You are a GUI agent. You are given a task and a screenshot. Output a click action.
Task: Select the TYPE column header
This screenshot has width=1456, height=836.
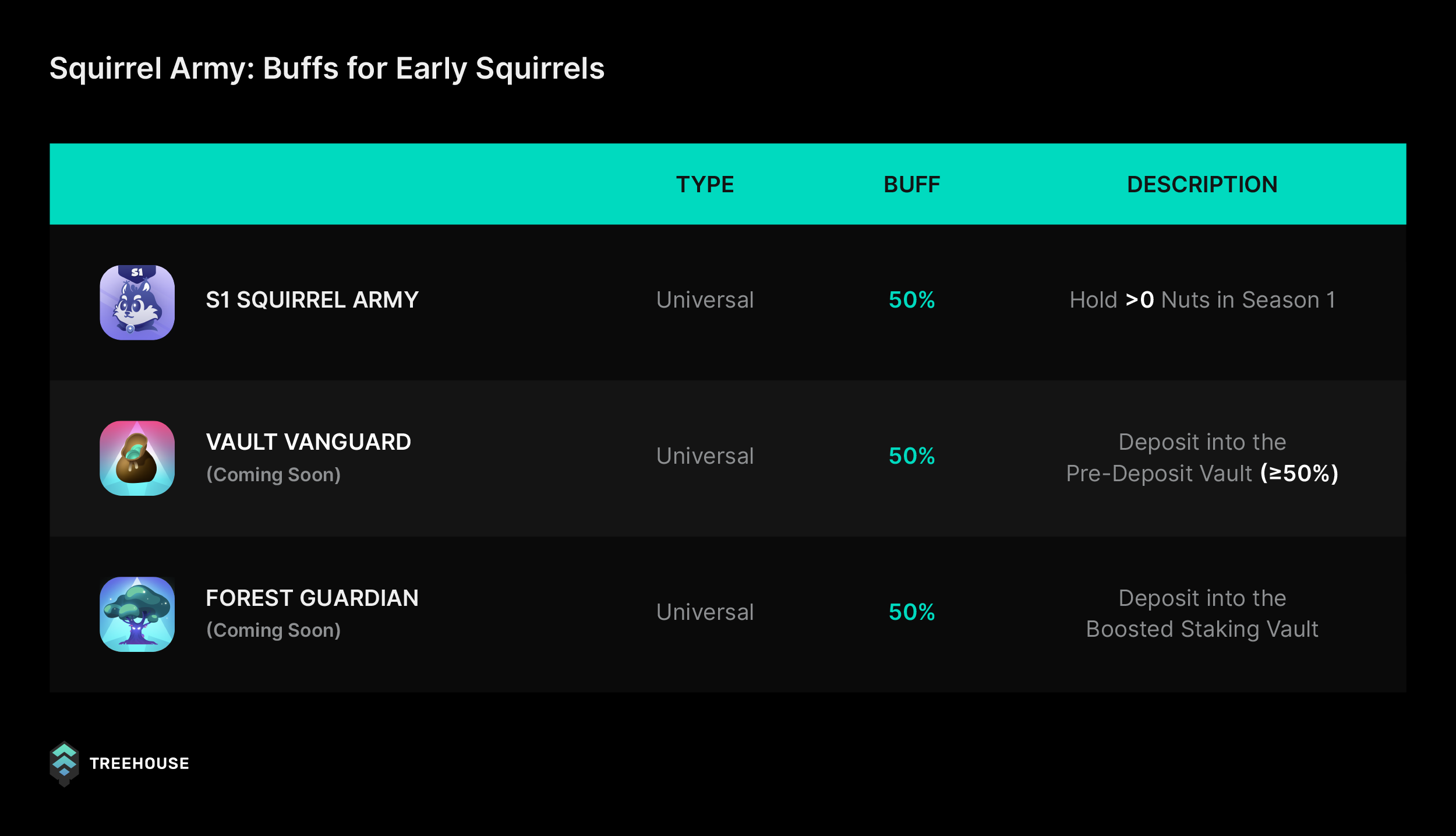(705, 184)
